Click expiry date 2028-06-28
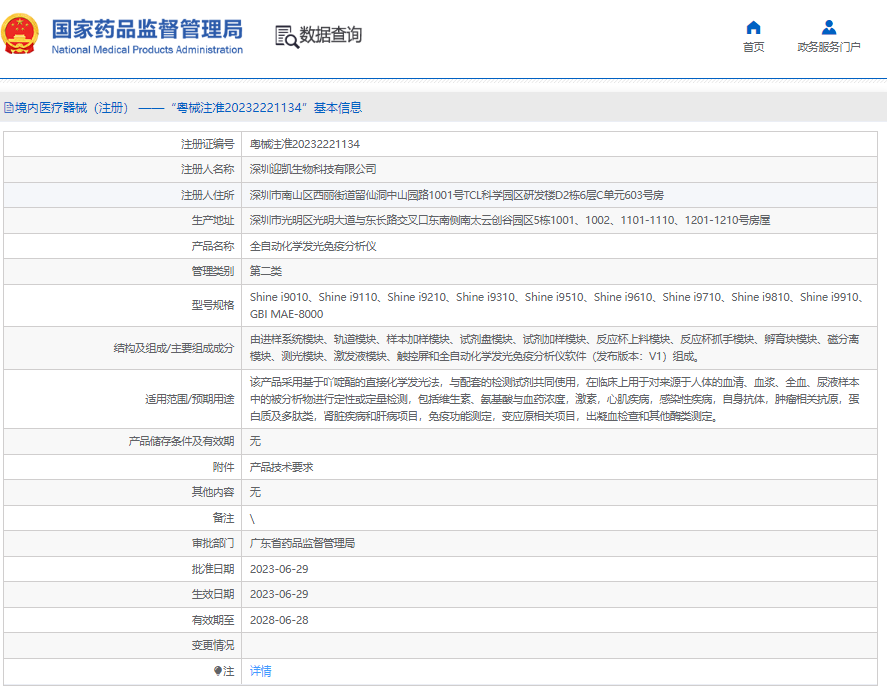Viewport: 887px width, 692px height. coord(279,620)
